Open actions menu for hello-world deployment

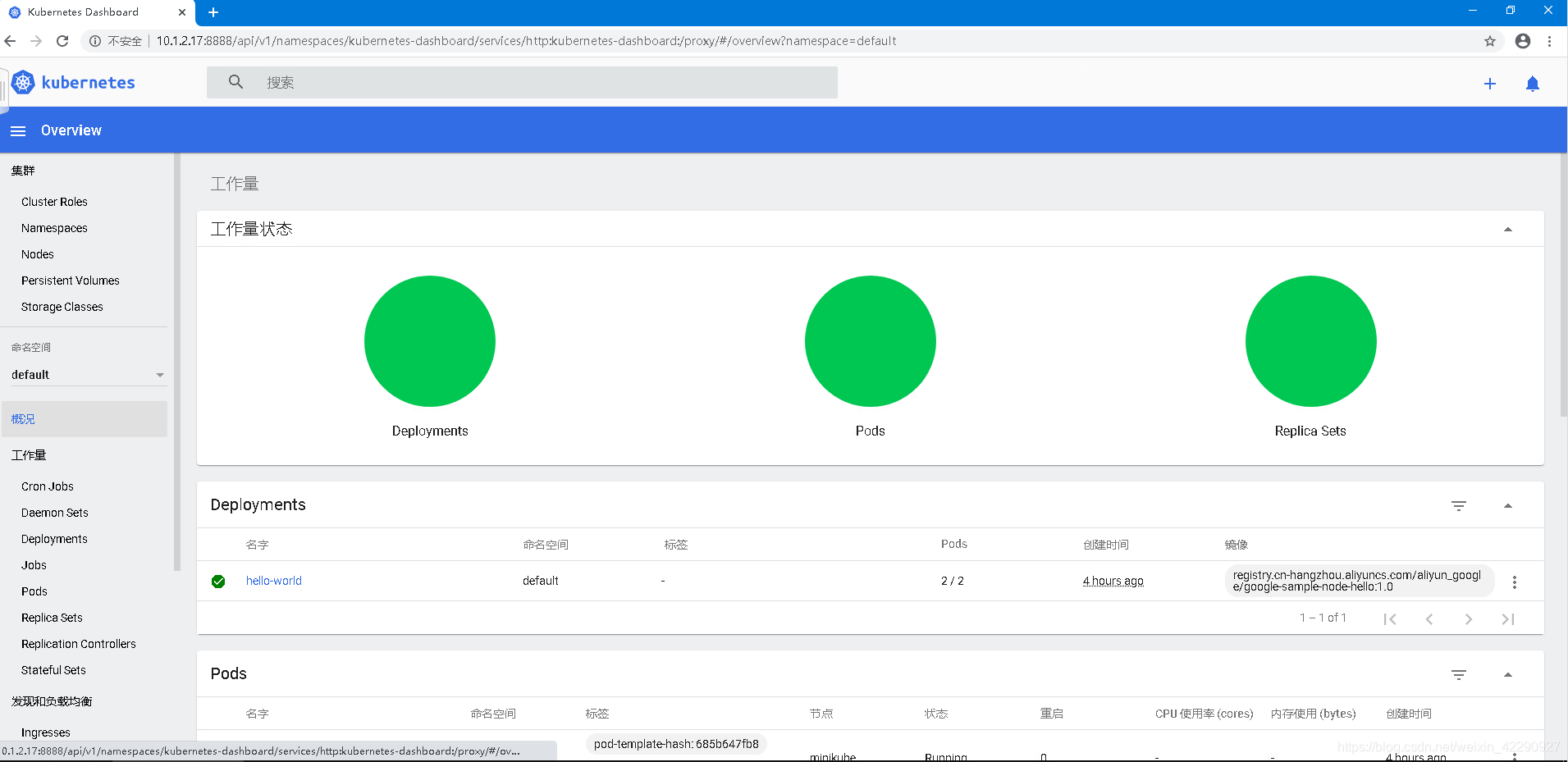(x=1515, y=582)
